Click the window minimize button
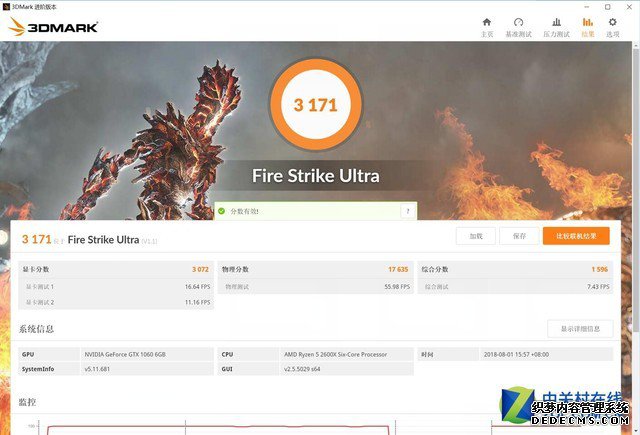Viewport: 640px width, 435px height. (587, 7)
